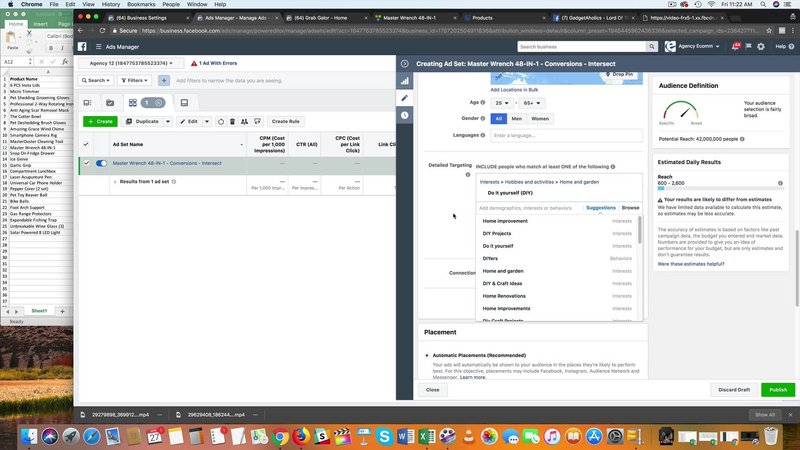This screenshot has width=800, height=450.
Task: Click the info icon after Results from 1 ad set
Action: (174, 182)
